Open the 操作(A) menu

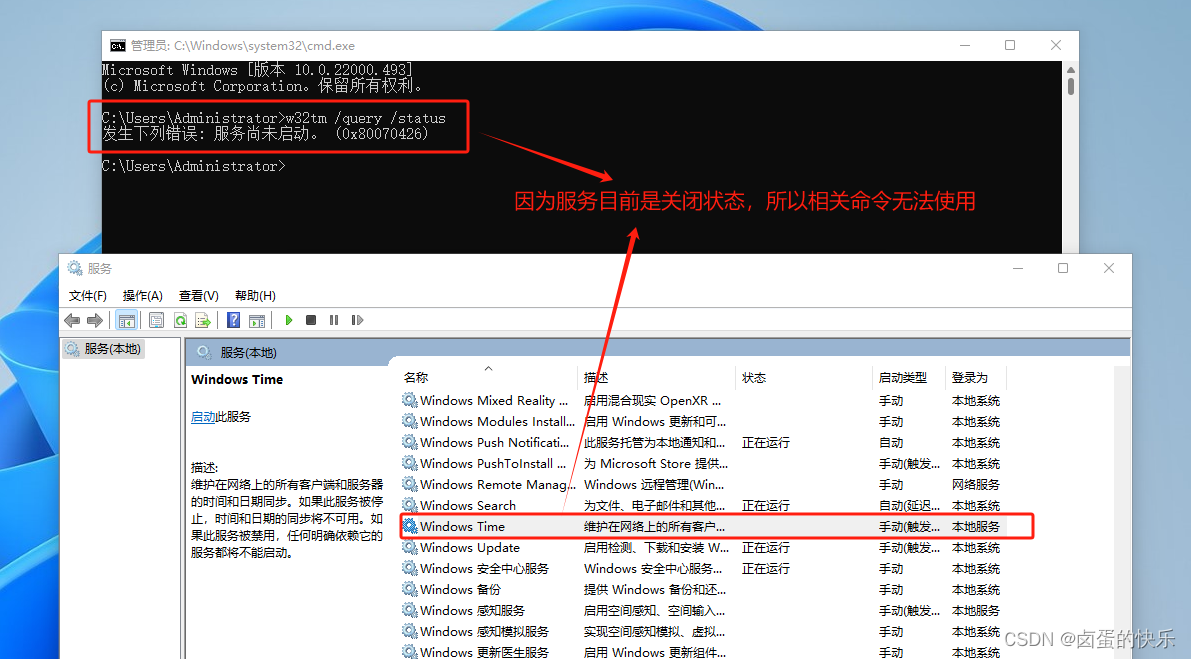[143, 295]
